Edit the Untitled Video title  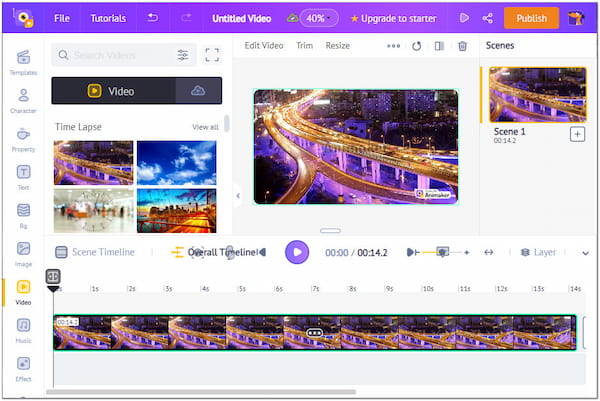coord(241,18)
